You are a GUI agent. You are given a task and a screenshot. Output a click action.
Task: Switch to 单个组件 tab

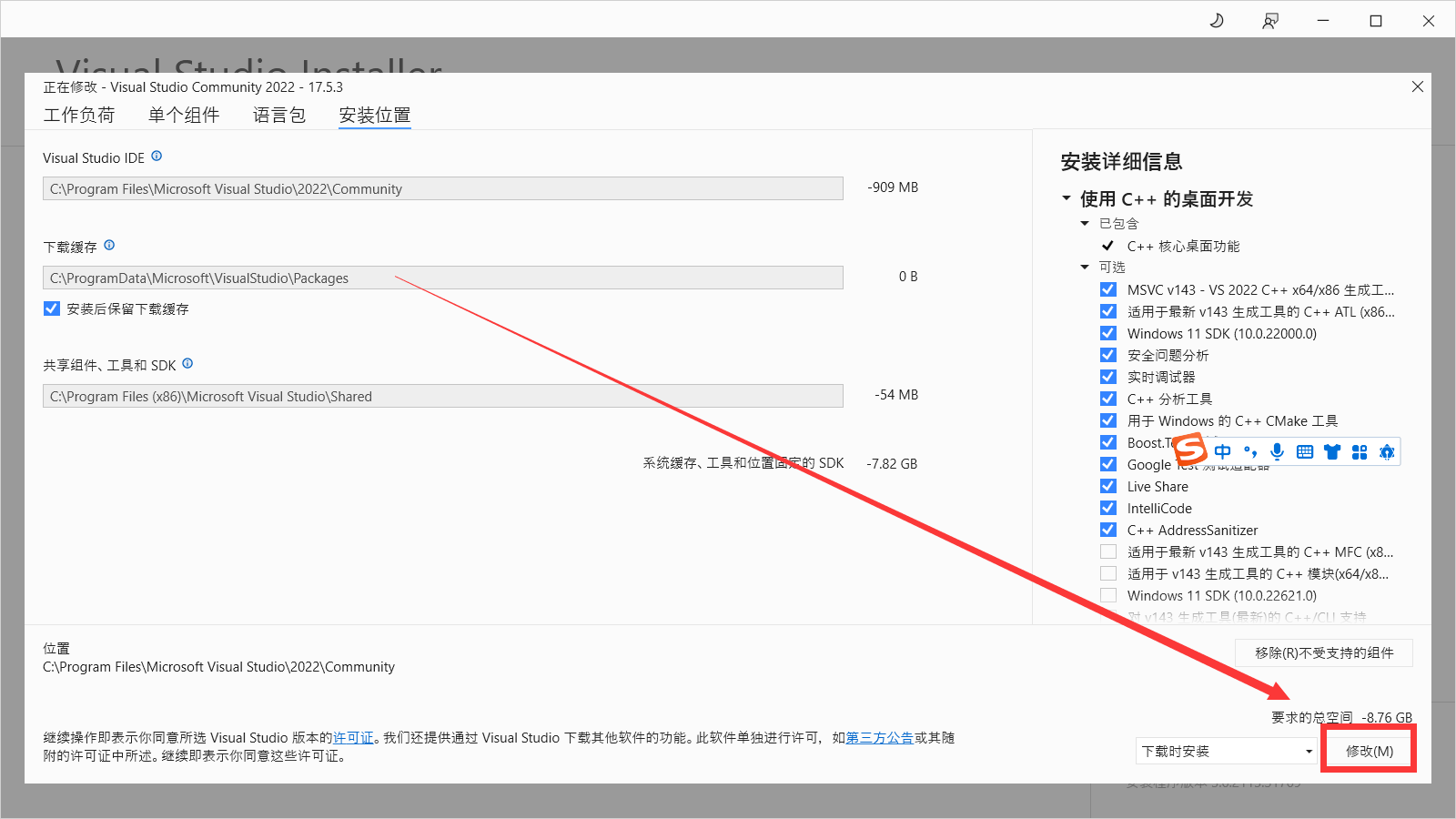coord(184,115)
